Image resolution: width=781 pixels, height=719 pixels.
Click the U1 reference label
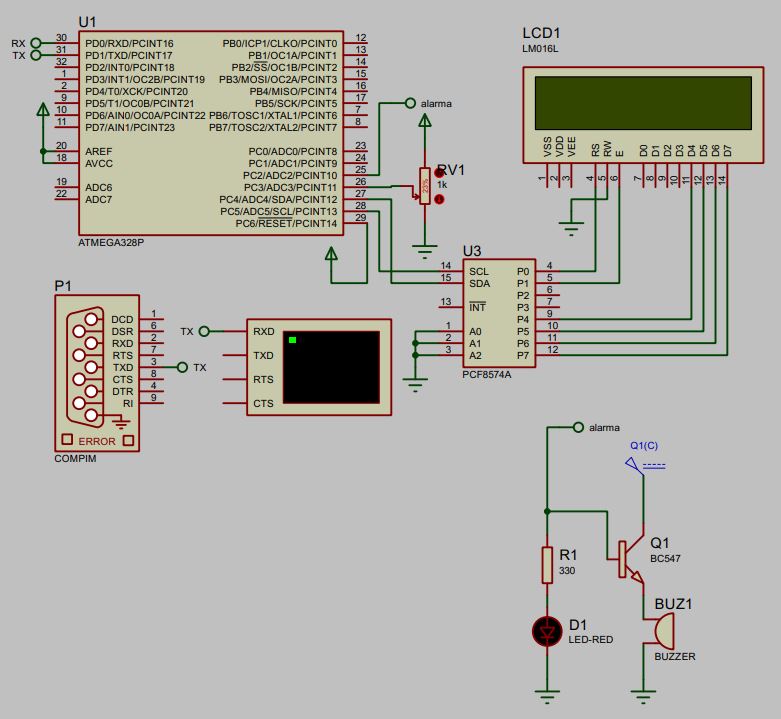point(87,22)
